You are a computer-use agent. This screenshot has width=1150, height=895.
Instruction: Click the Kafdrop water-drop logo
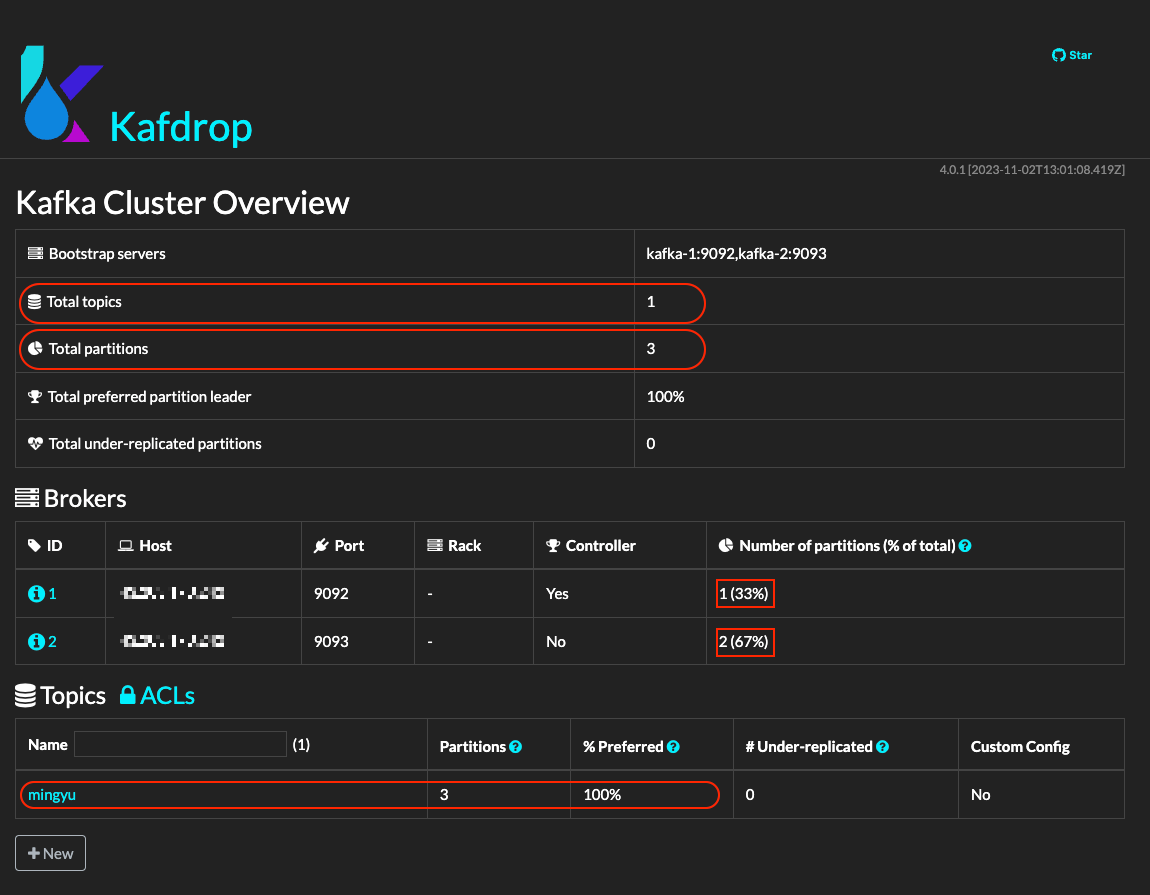(x=62, y=94)
